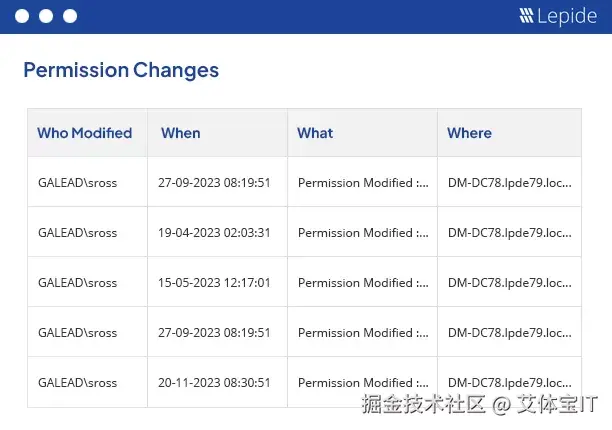This screenshot has height=430, width=612.
Task: Open the DM-DC78 location in 19-04-2023 row
Action: coord(510,233)
